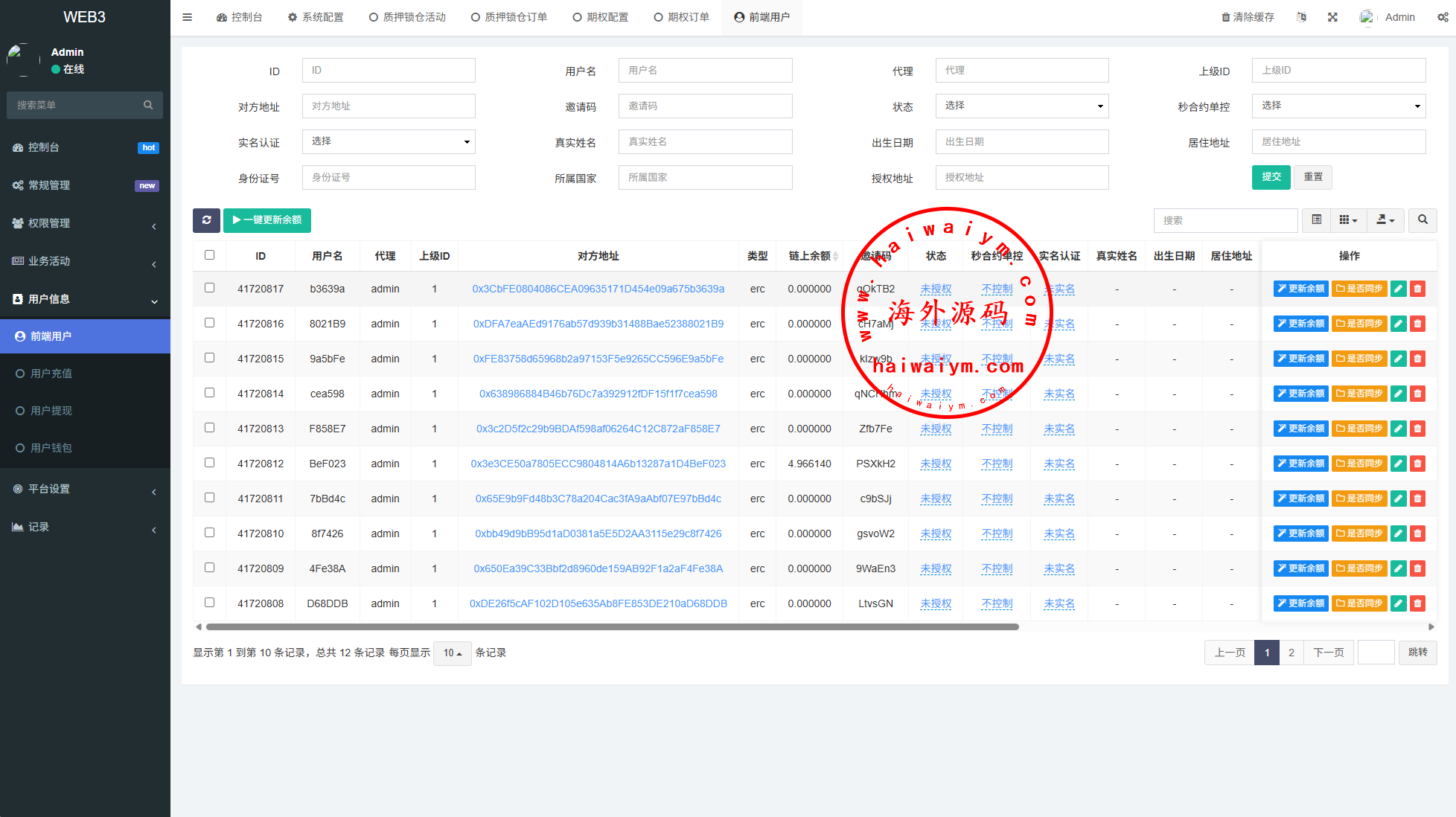Click the 对方地址 filter input field

tap(389, 106)
